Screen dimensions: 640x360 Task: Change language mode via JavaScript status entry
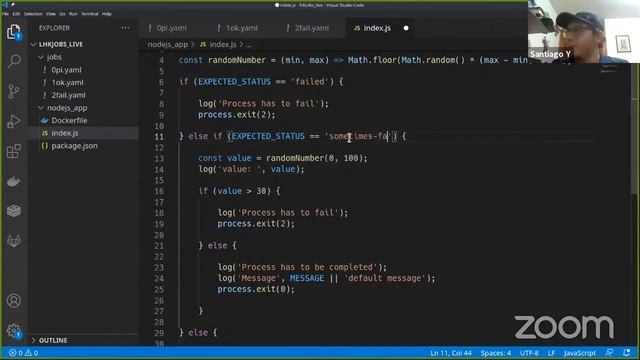[580, 353]
